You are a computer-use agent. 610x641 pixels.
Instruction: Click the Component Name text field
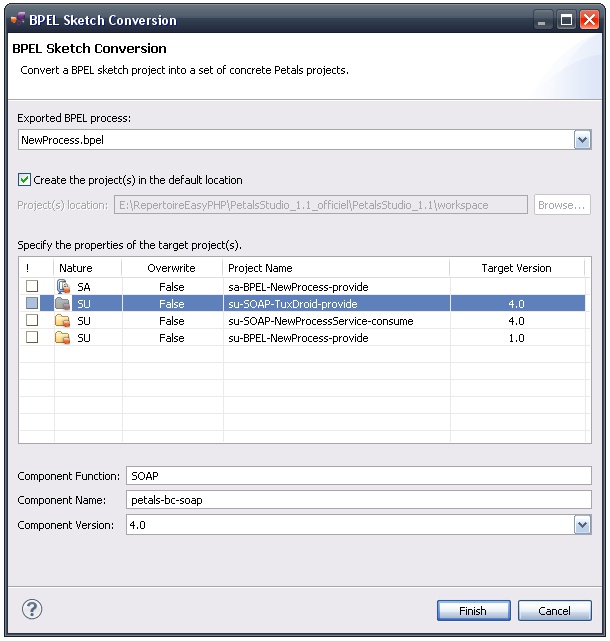coord(358,500)
